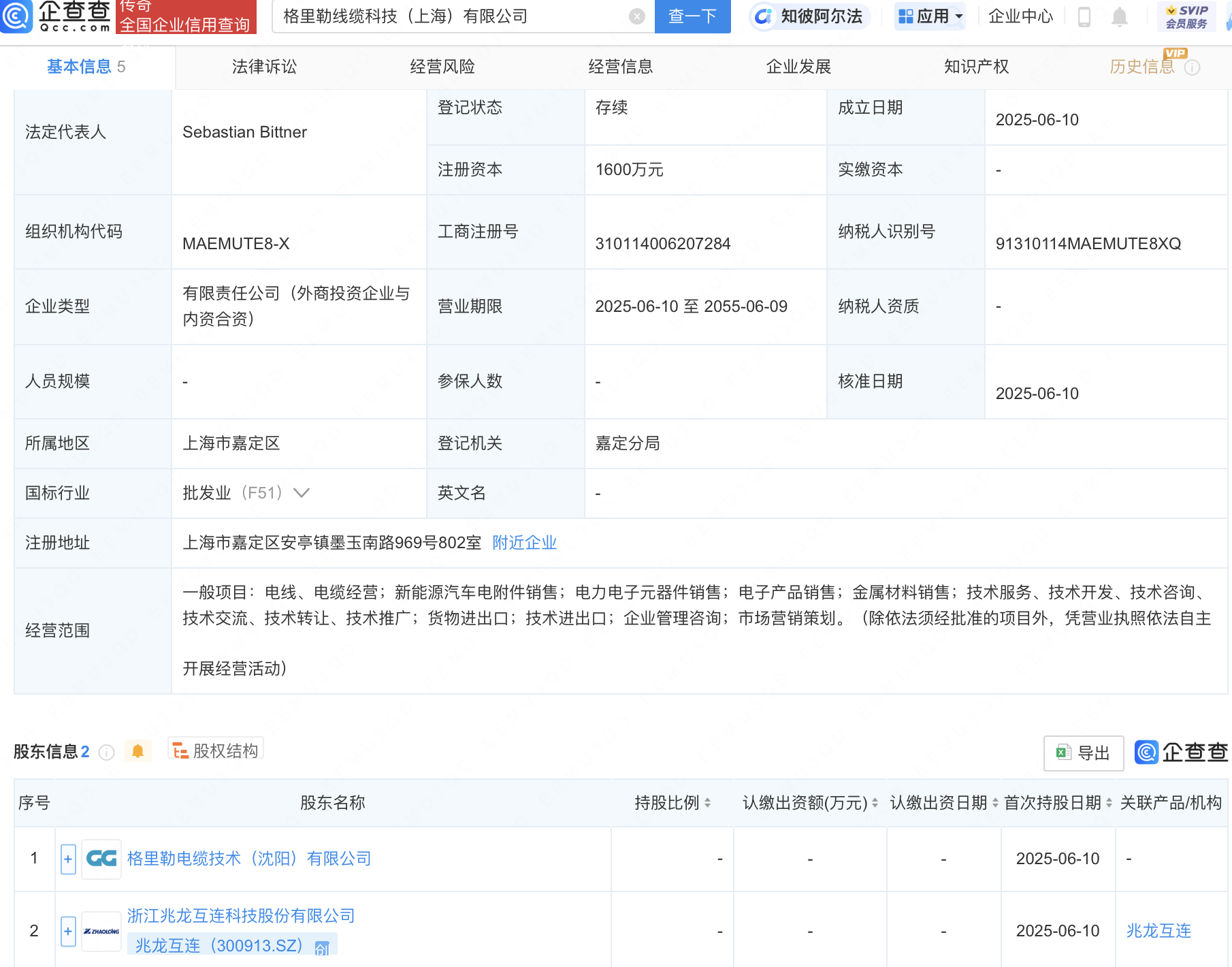Screen dimensions: 1232x967
Task: Switch to 企业发展 tab
Action: (x=798, y=67)
